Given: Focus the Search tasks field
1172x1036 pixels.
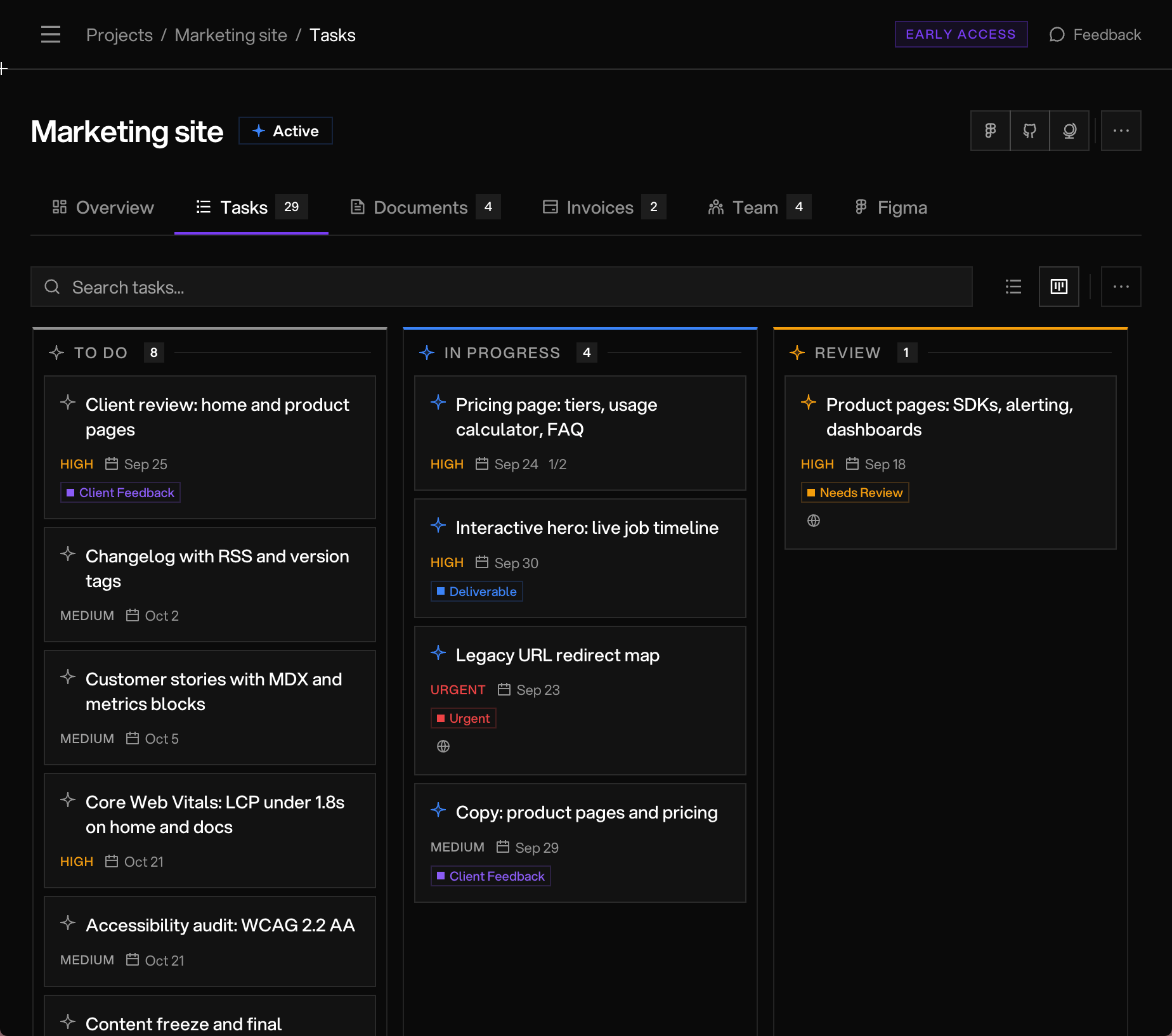Looking at the screenshot, I should click(502, 287).
